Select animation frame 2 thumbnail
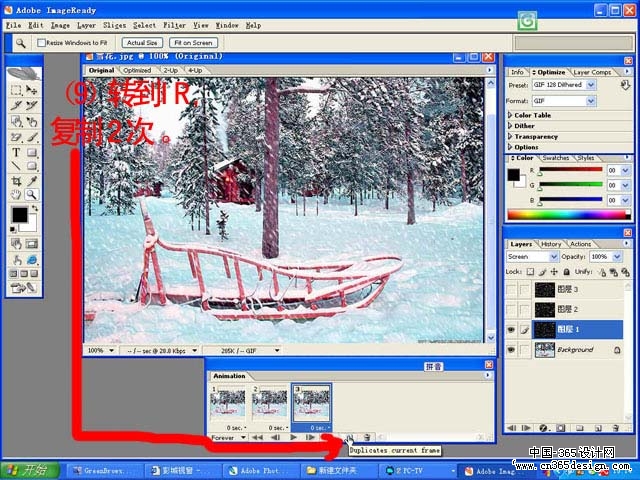Image resolution: width=640 pixels, height=480 pixels. click(x=269, y=403)
